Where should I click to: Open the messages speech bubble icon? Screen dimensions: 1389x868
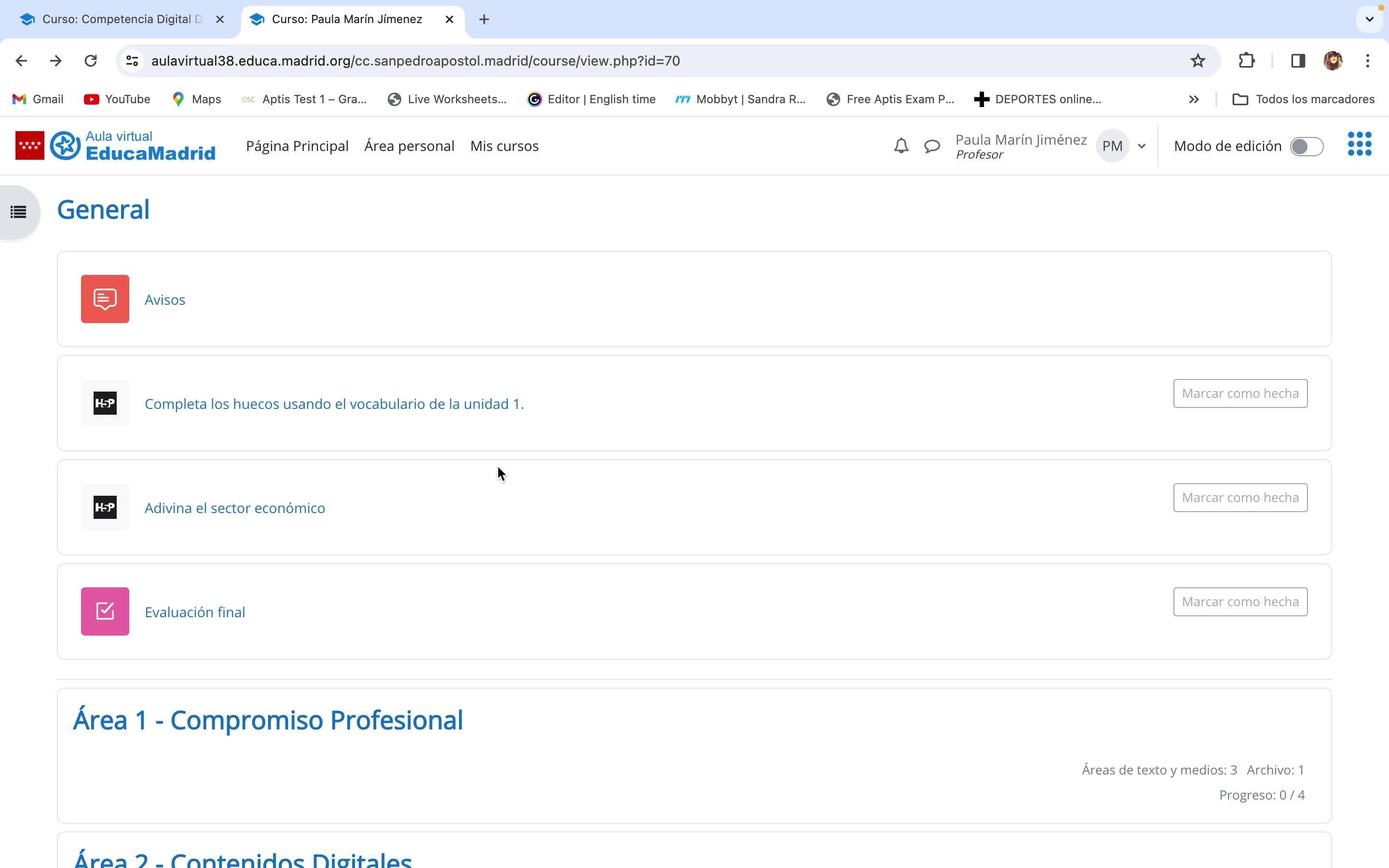(x=932, y=146)
